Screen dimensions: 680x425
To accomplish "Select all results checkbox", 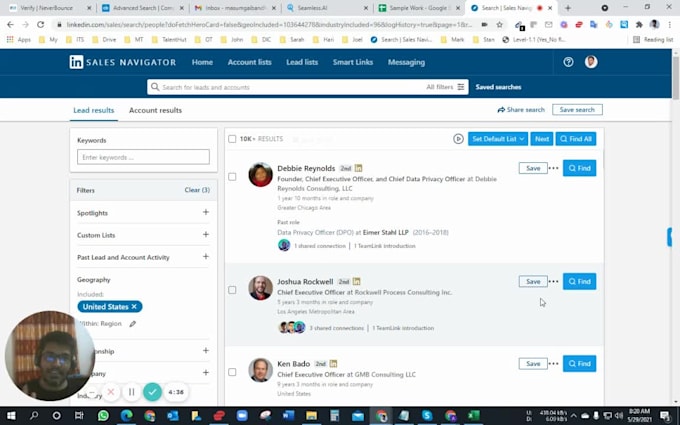I will [x=232, y=139].
